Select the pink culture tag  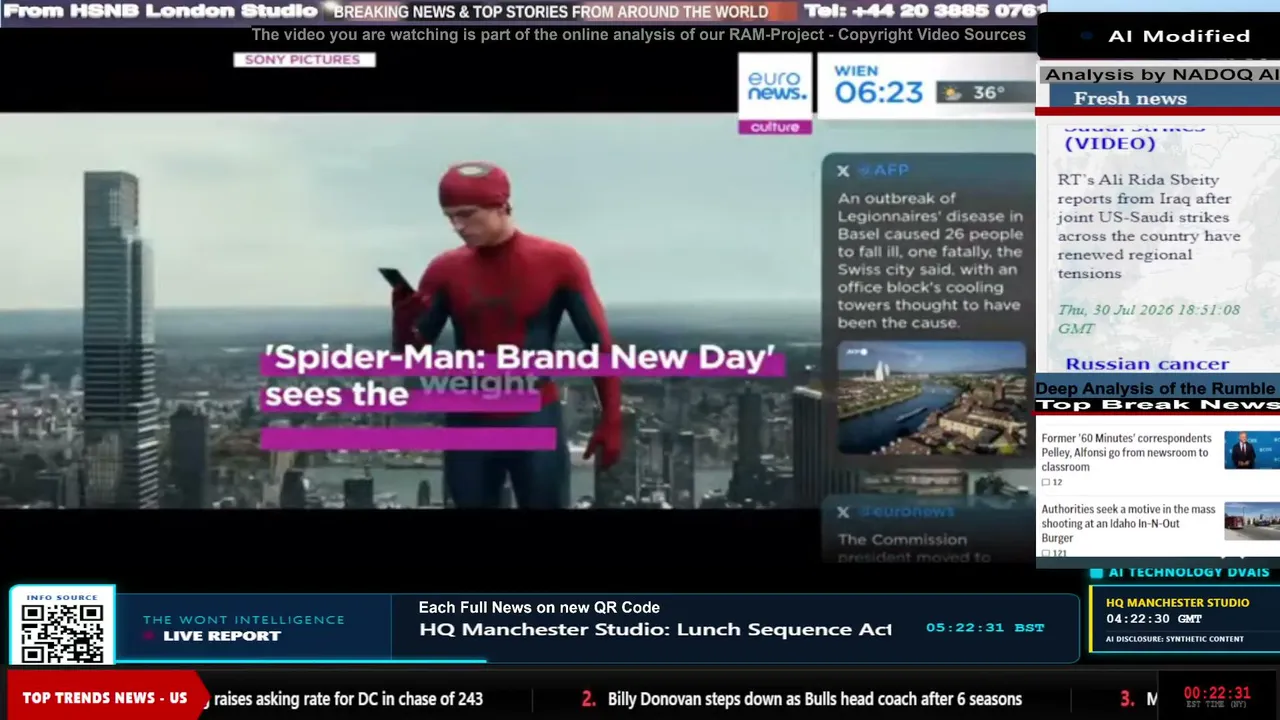775,127
